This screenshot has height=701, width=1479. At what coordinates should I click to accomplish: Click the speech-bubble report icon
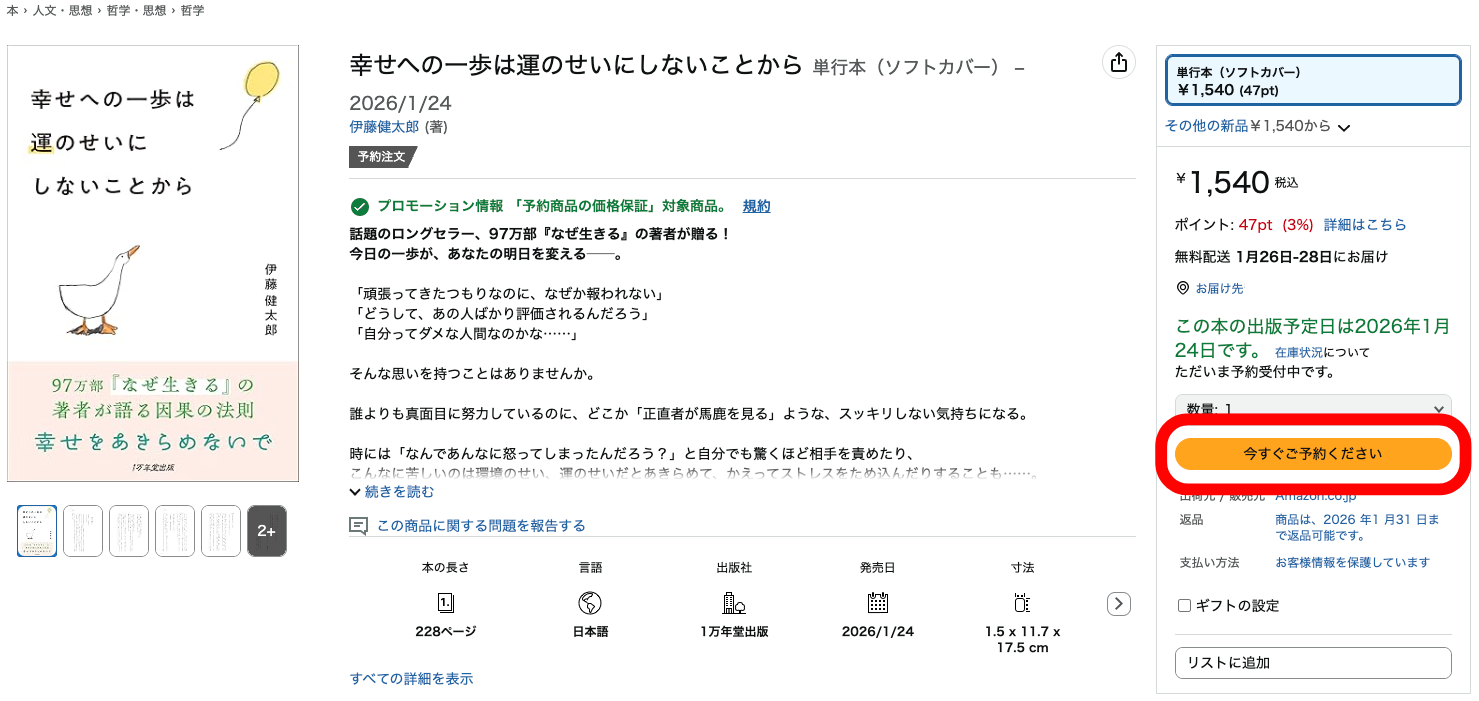click(358, 524)
